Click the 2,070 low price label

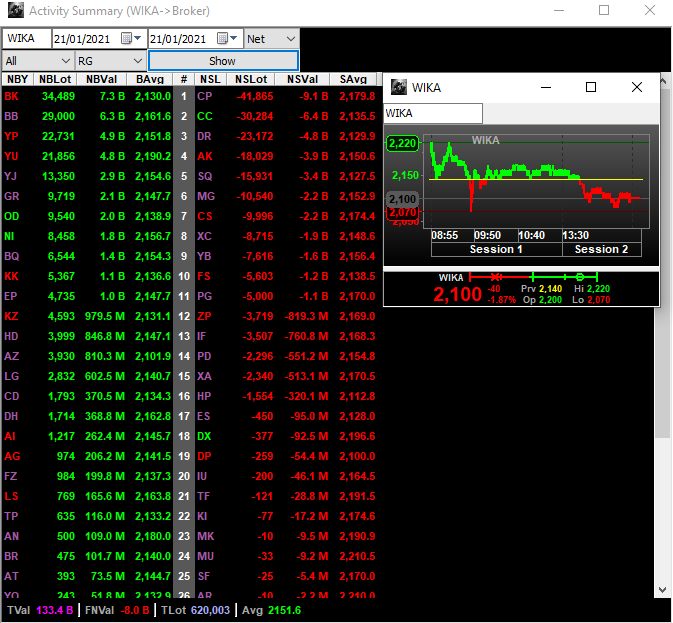(x=403, y=212)
